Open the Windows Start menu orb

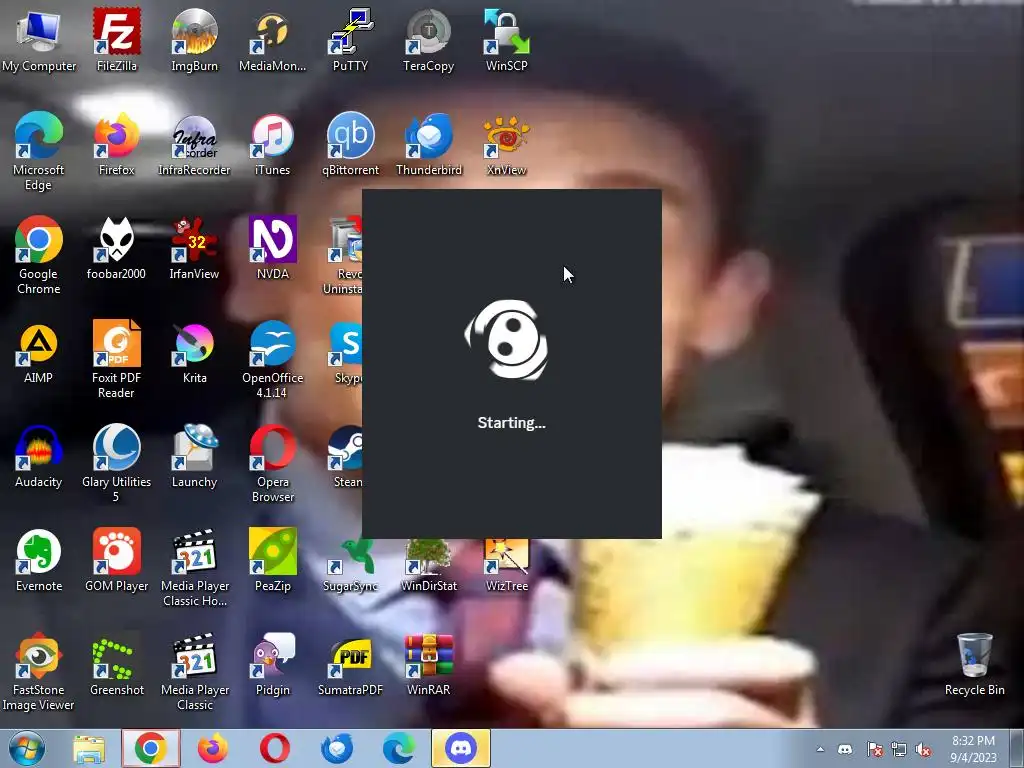click(x=27, y=748)
